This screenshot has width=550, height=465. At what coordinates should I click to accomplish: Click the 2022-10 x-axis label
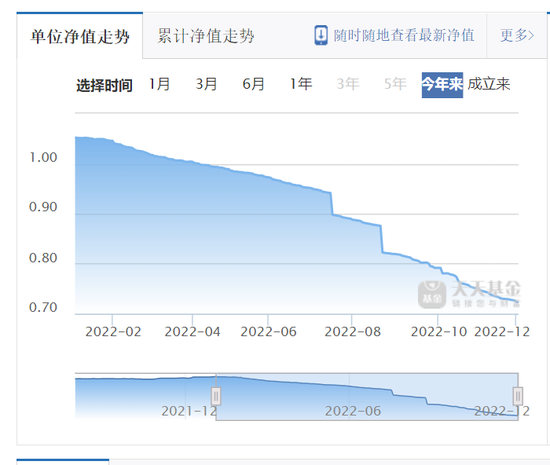(x=438, y=331)
